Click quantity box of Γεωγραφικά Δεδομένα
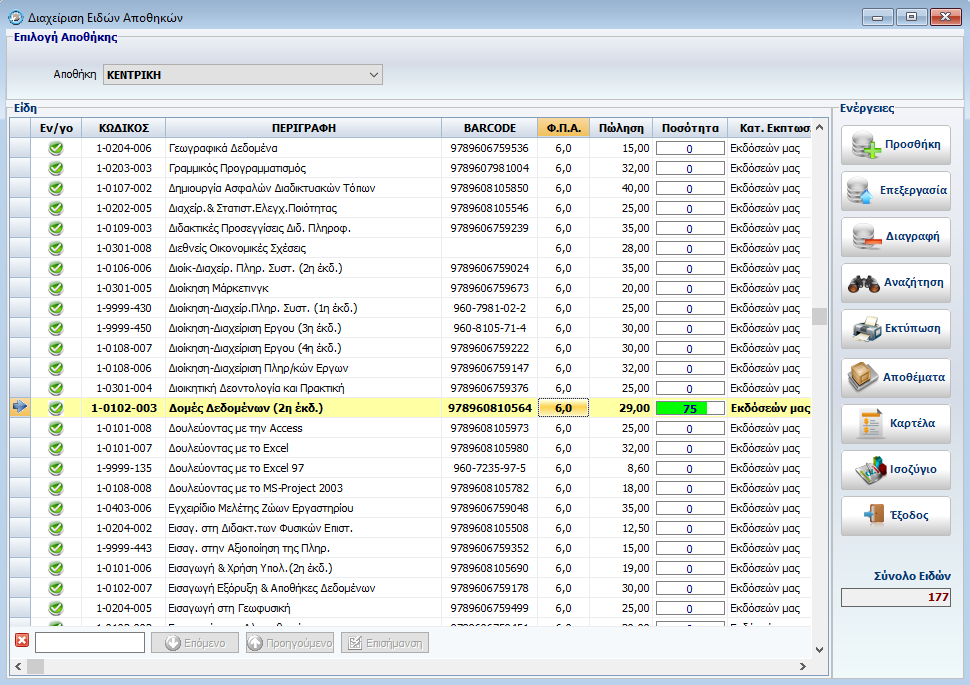 coord(690,149)
